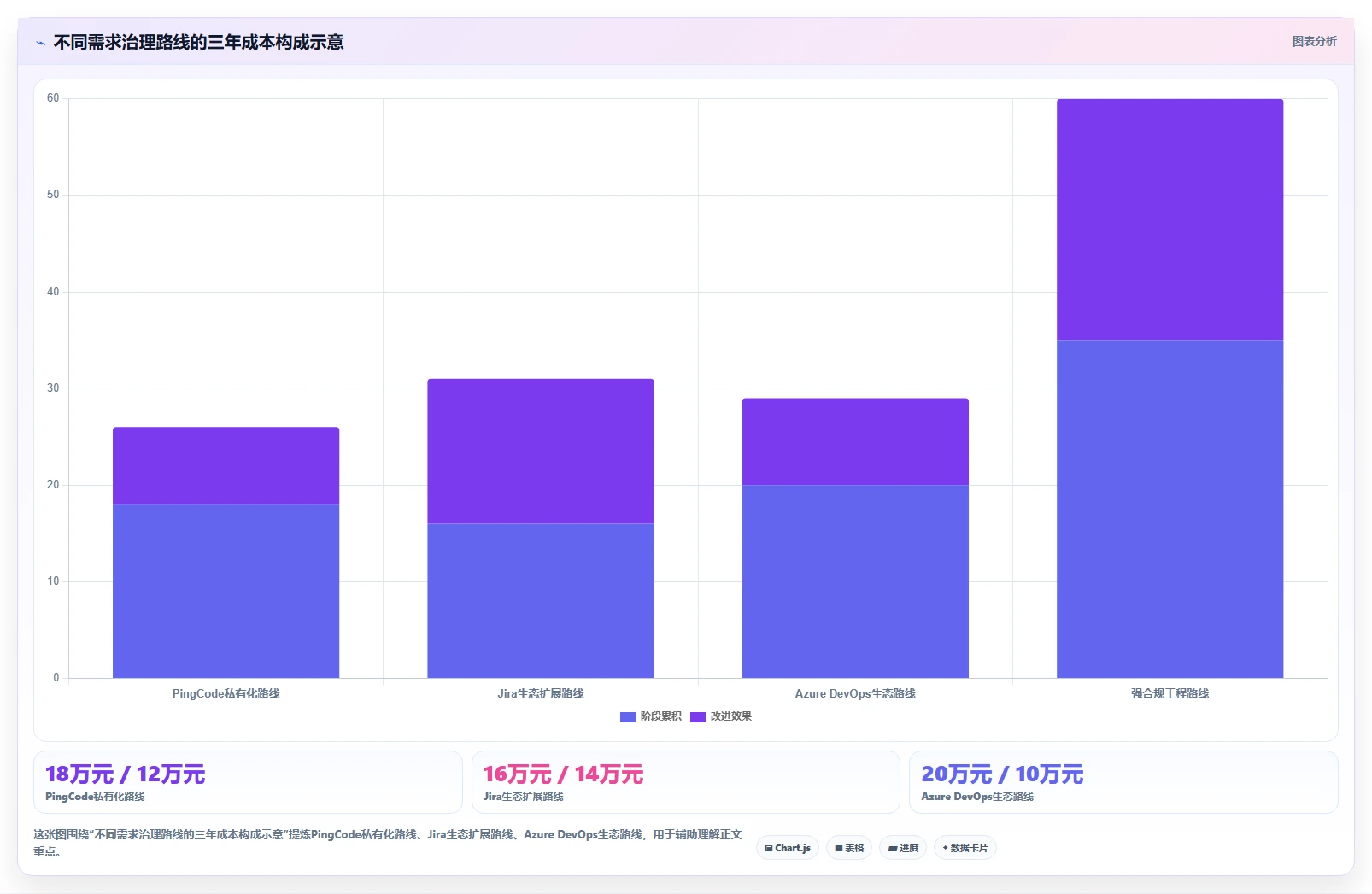Click the Azure DevOps生态路线 axis label
The image size is (1372, 894).
click(x=855, y=693)
